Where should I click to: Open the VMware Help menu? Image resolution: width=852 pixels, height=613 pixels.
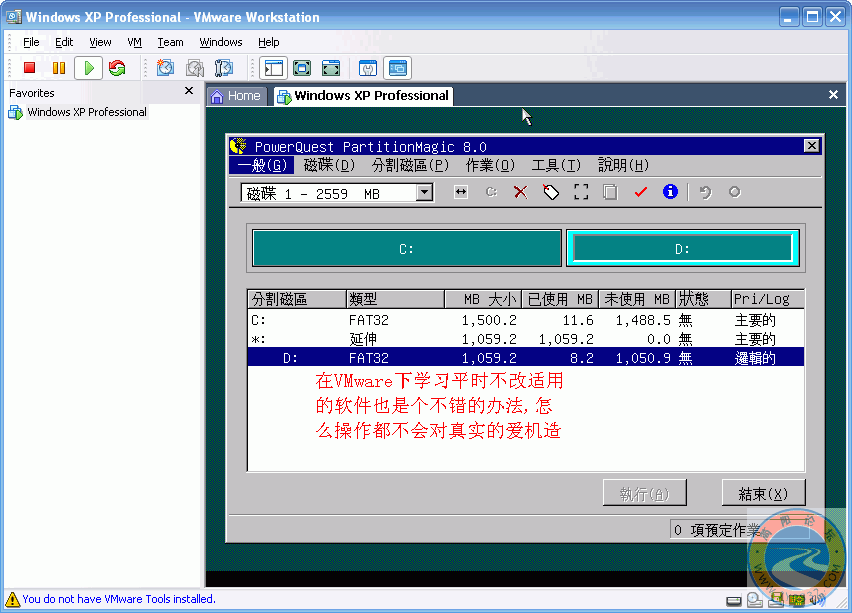pos(268,42)
